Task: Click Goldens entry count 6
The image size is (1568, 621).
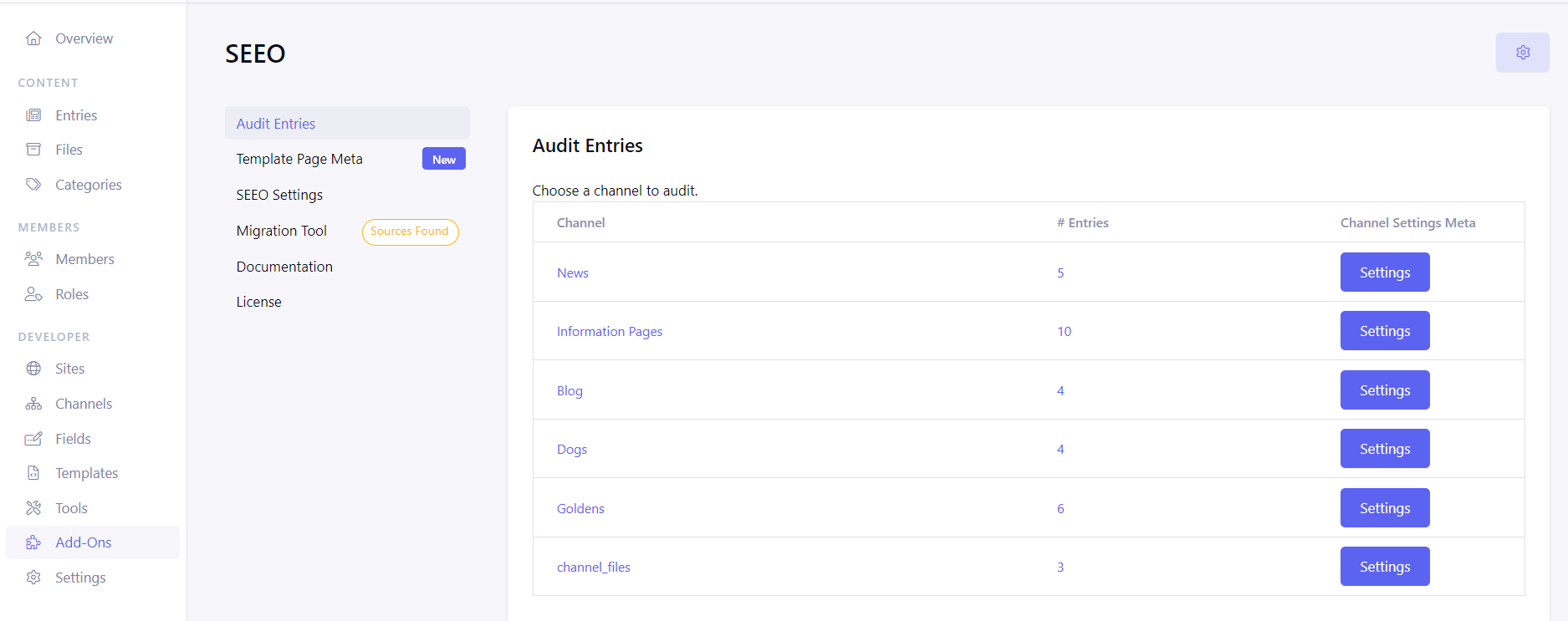Action: click(x=1060, y=508)
